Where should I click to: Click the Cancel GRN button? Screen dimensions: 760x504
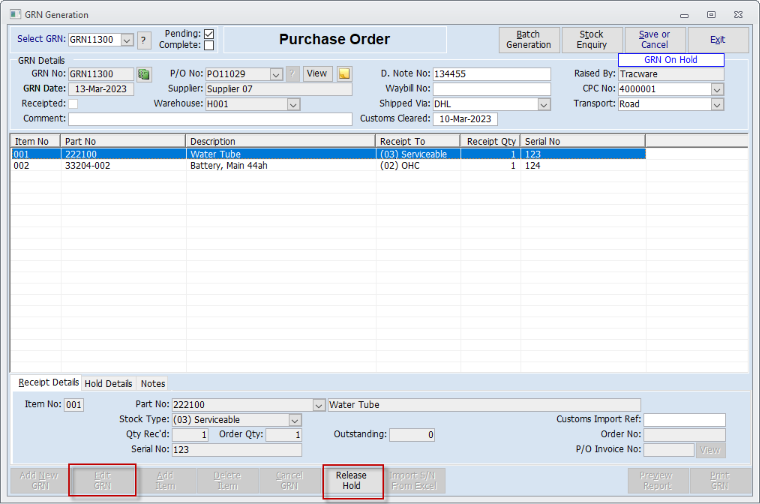click(289, 481)
